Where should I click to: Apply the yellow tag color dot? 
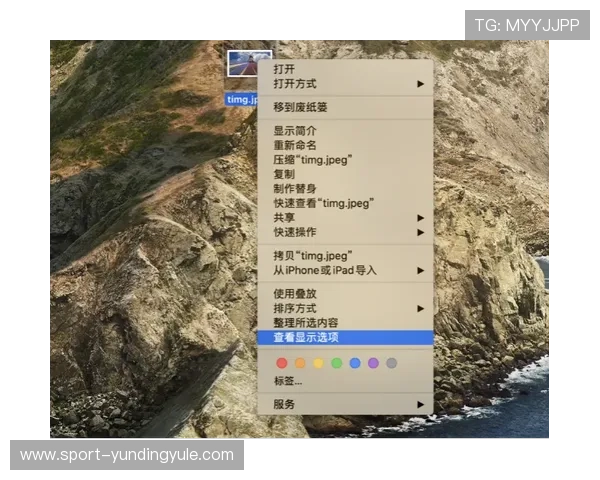pos(318,363)
